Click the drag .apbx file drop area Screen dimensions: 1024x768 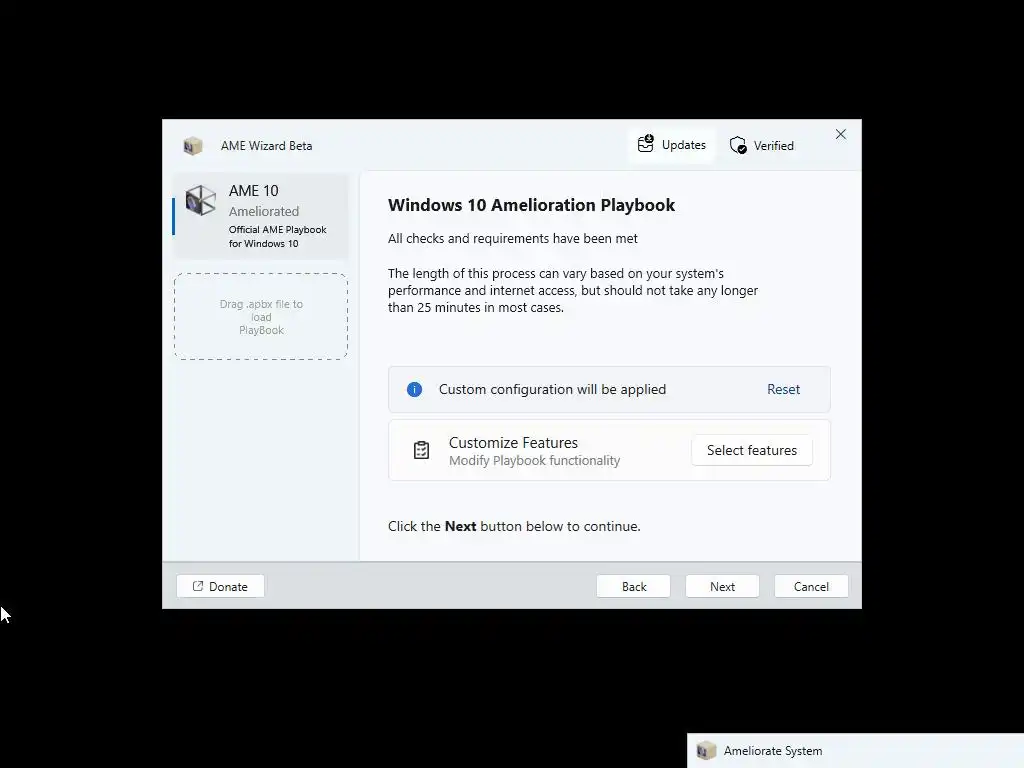pyautogui.click(x=261, y=316)
